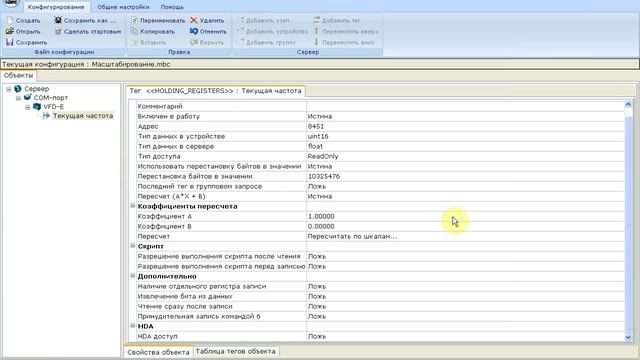Click the Вернуть (Redo) icon
This screenshot has width=640, height=360.
pyautogui.click(x=194, y=42)
